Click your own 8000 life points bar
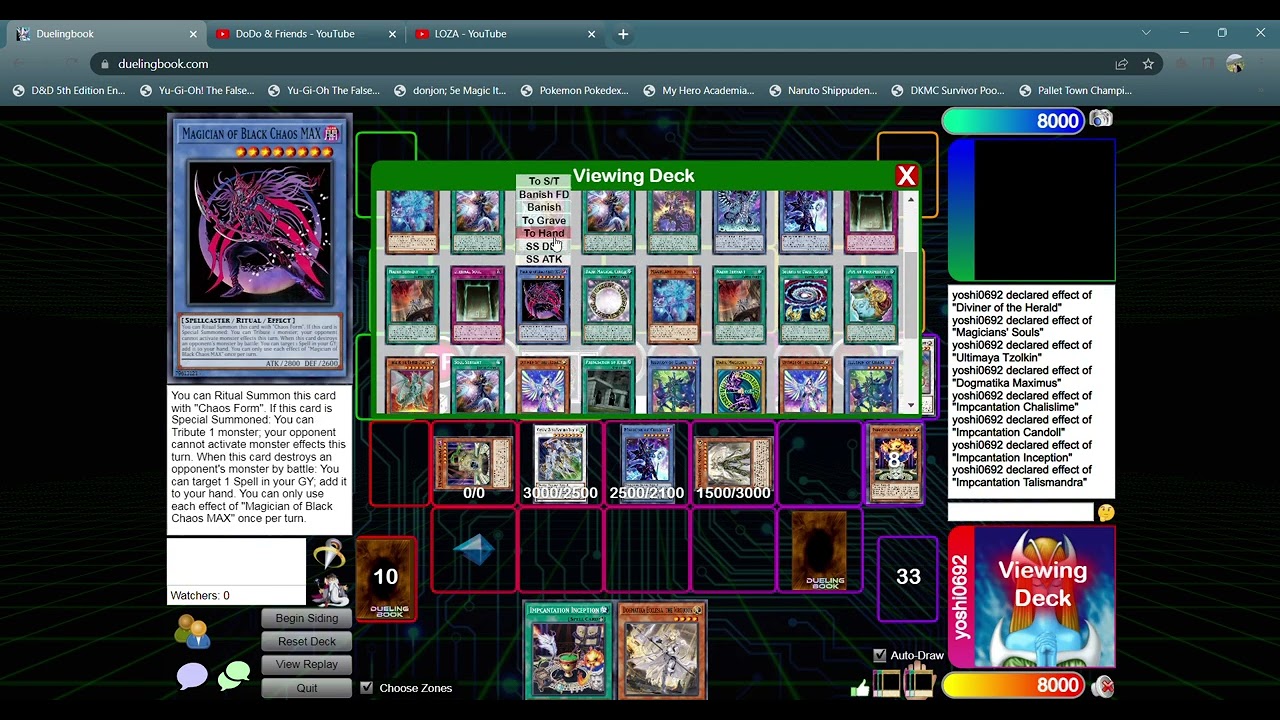The image size is (1280, 720). coord(1012,685)
